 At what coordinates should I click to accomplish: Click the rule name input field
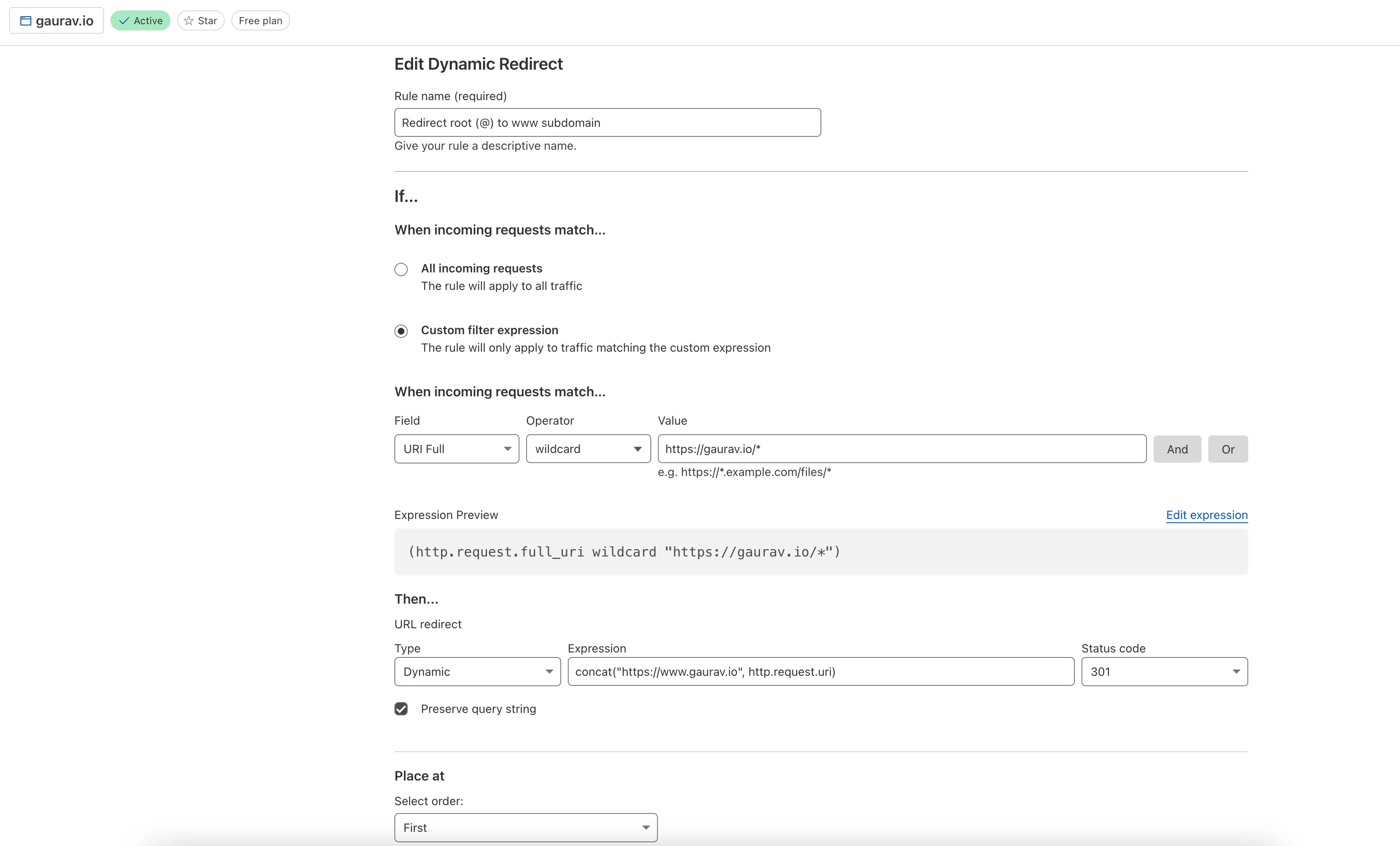point(607,122)
